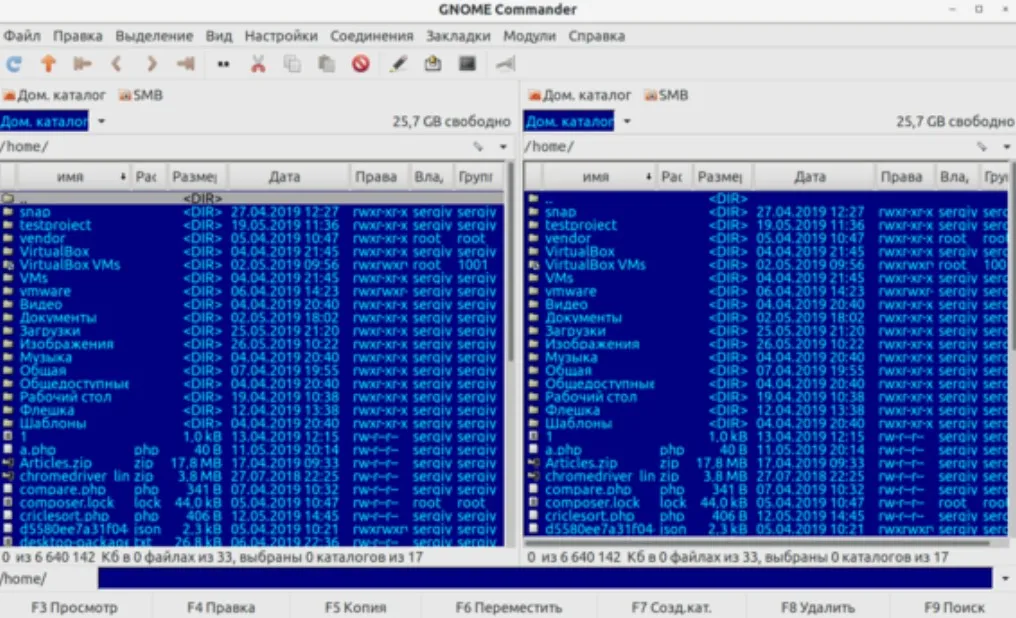This screenshot has width=1016, height=618.
Task: Click the send files toolbar icon
Action: click(433, 63)
